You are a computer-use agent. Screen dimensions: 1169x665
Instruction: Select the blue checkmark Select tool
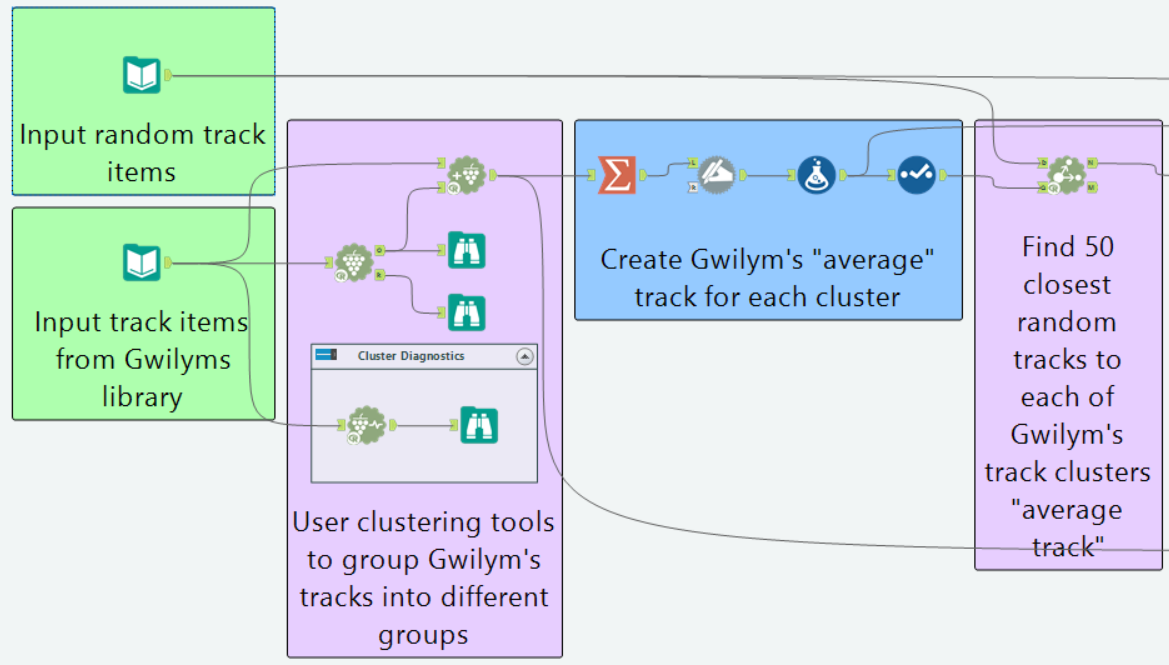(915, 177)
